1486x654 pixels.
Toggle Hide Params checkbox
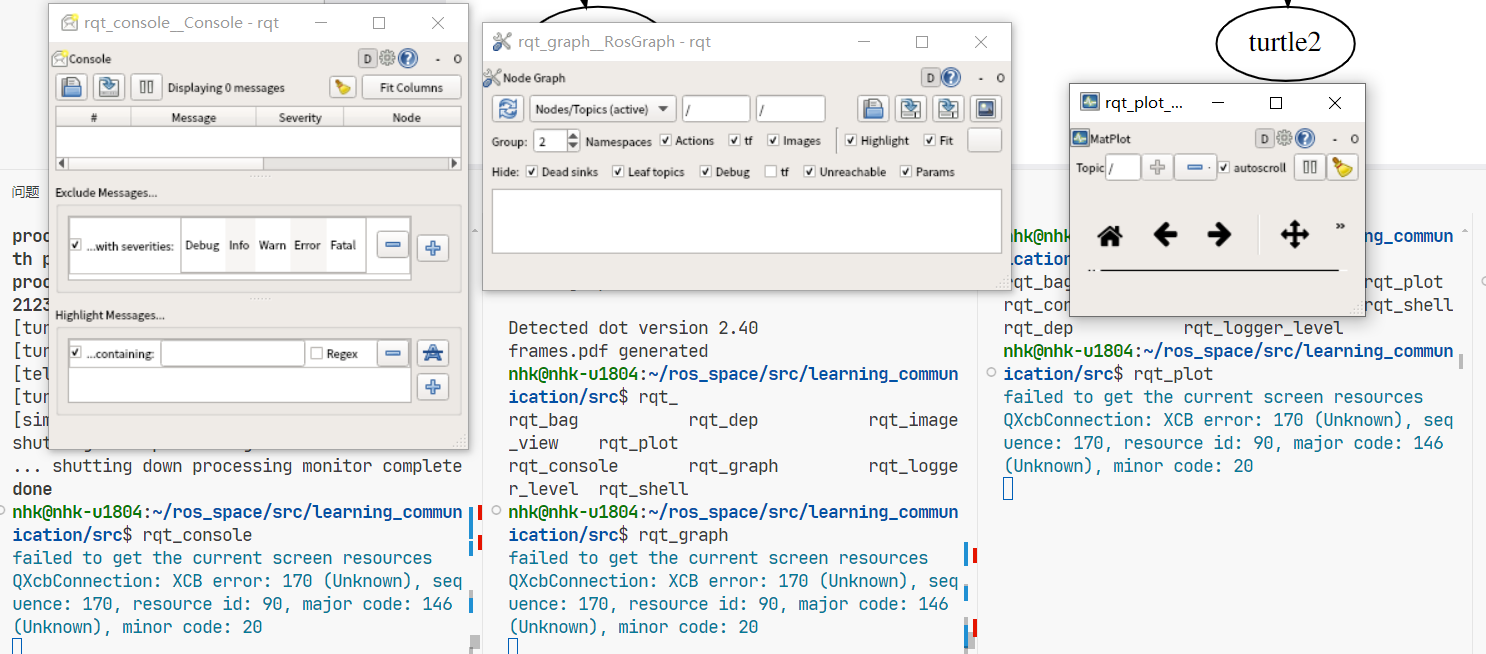(x=906, y=172)
